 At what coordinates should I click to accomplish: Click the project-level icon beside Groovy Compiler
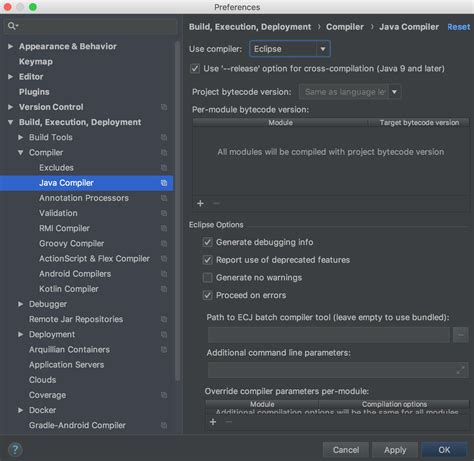[x=164, y=243]
